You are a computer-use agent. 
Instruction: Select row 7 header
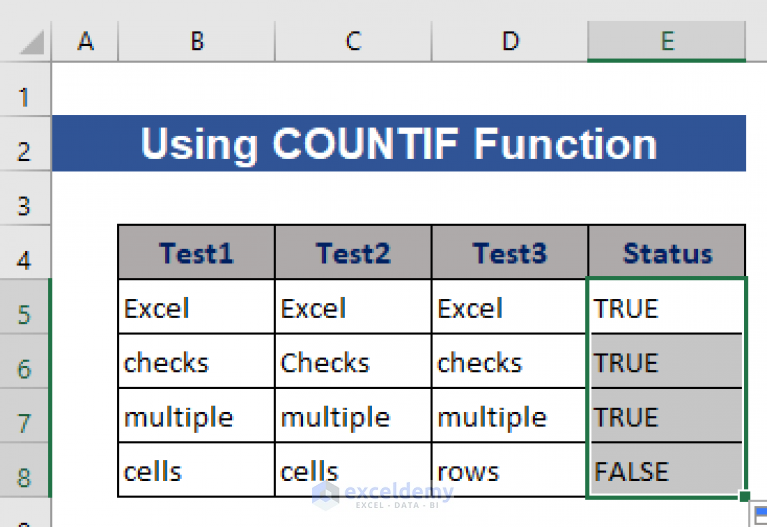[25, 415]
